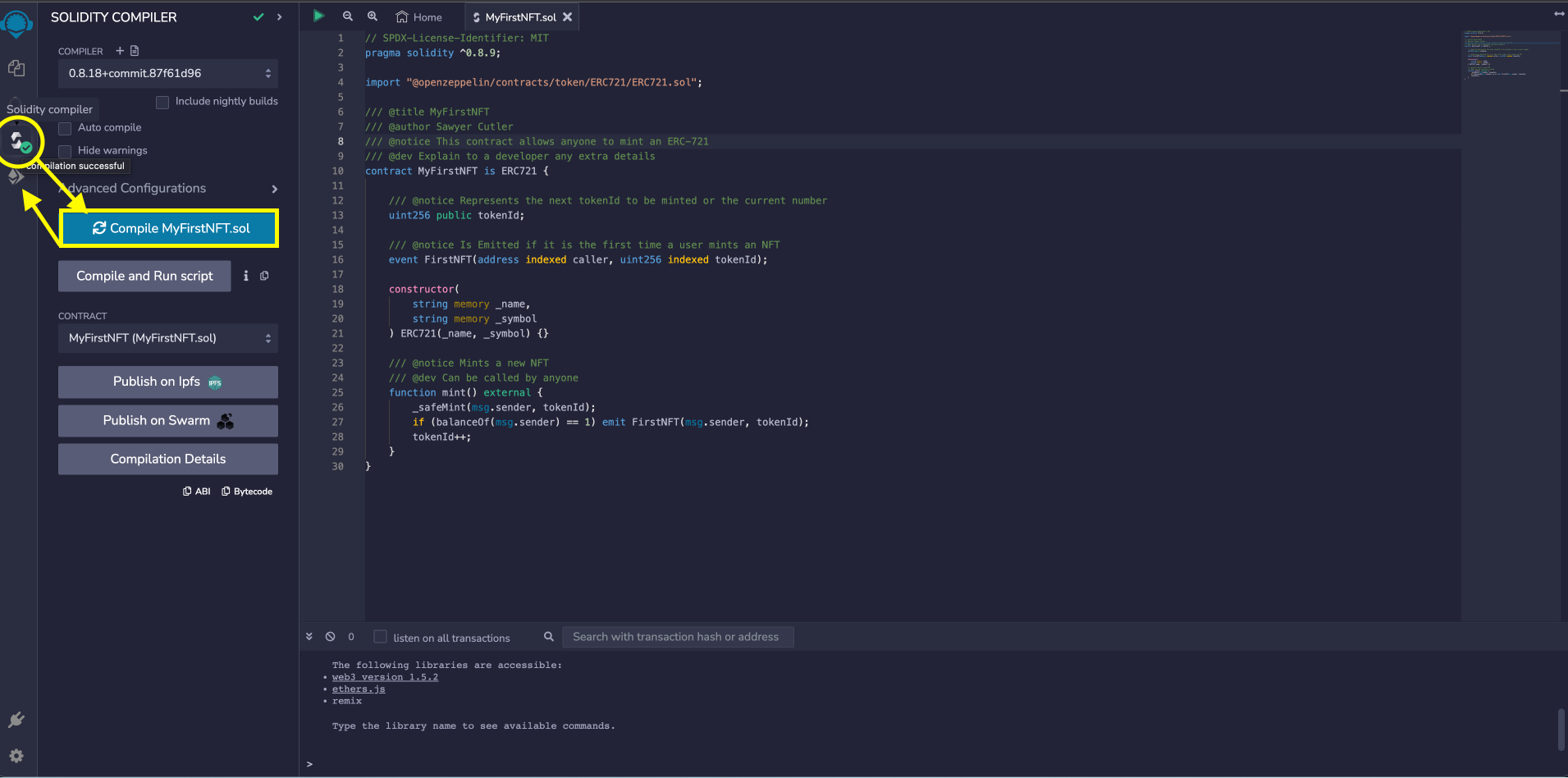The height and width of the screenshot is (778, 1568).
Task: Open the CONTRACT selection dropdown
Action: 167,337
